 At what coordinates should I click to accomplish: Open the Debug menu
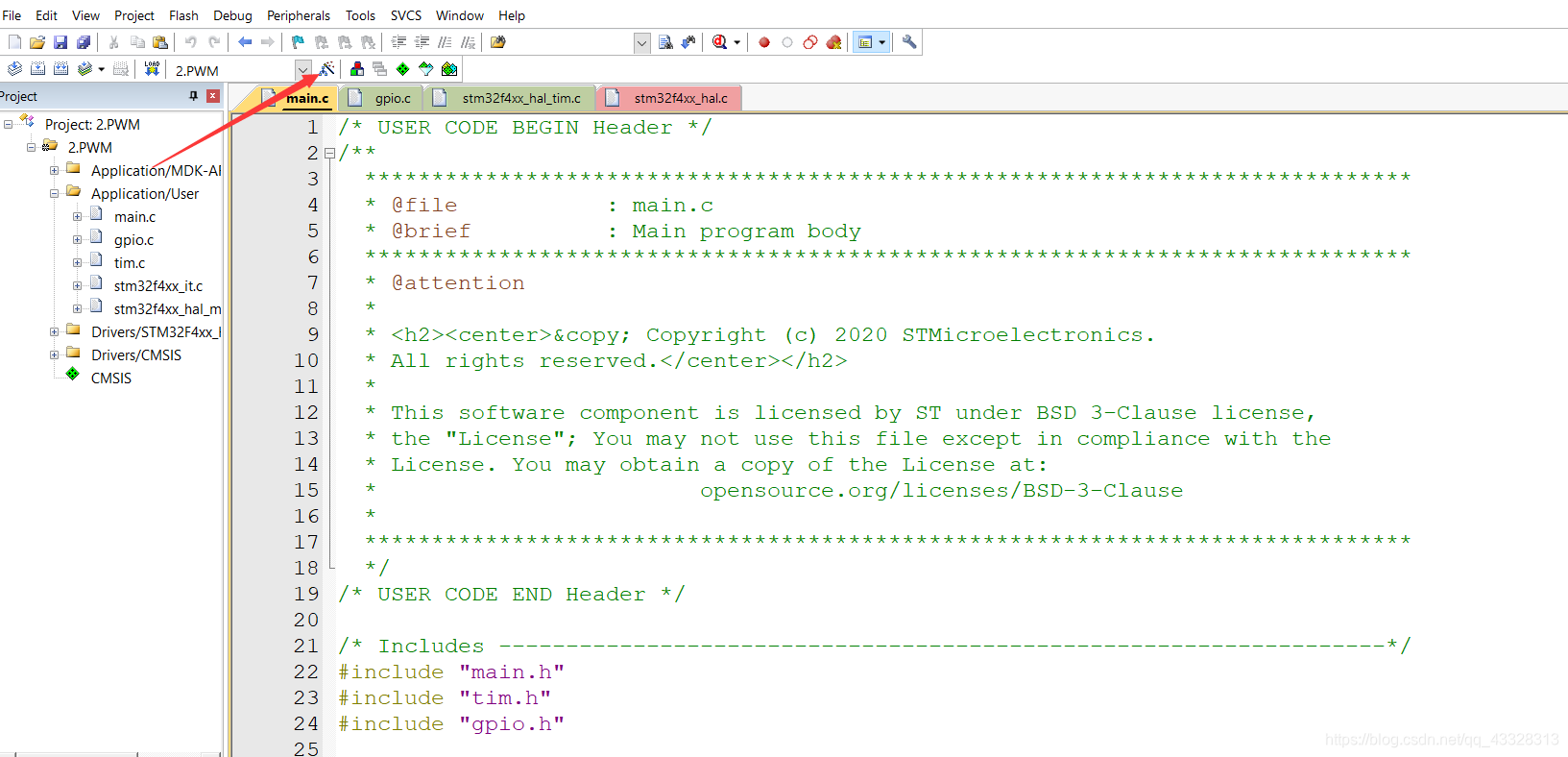[x=232, y=15]
